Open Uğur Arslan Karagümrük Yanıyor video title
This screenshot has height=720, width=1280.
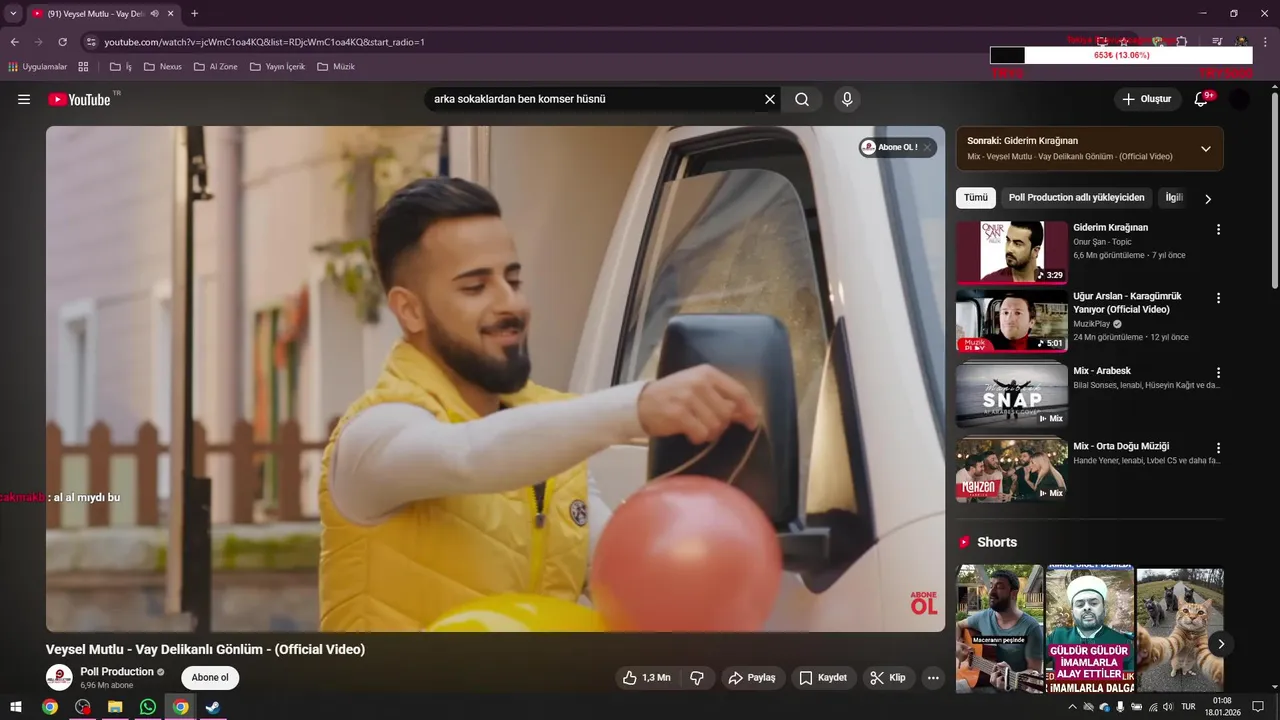tap(1127, 303)
